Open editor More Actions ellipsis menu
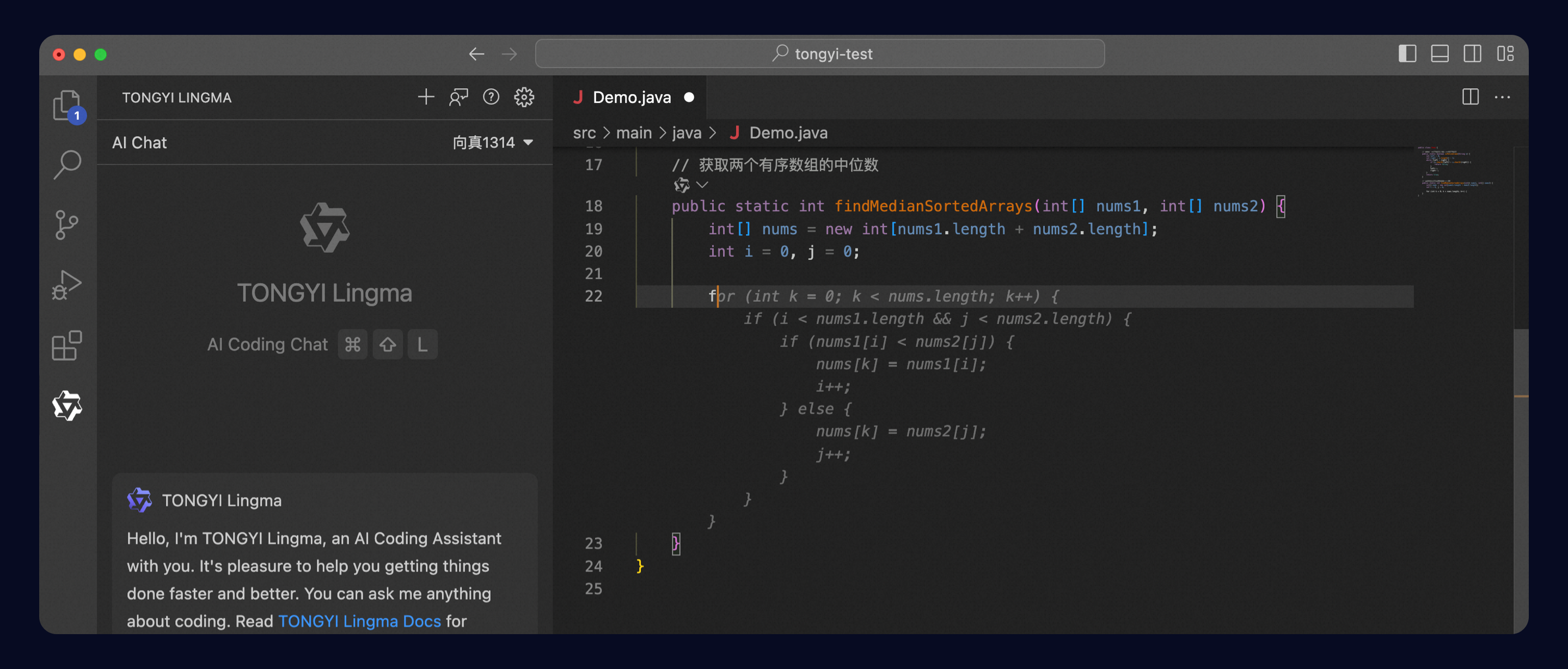 (1502, 97)
